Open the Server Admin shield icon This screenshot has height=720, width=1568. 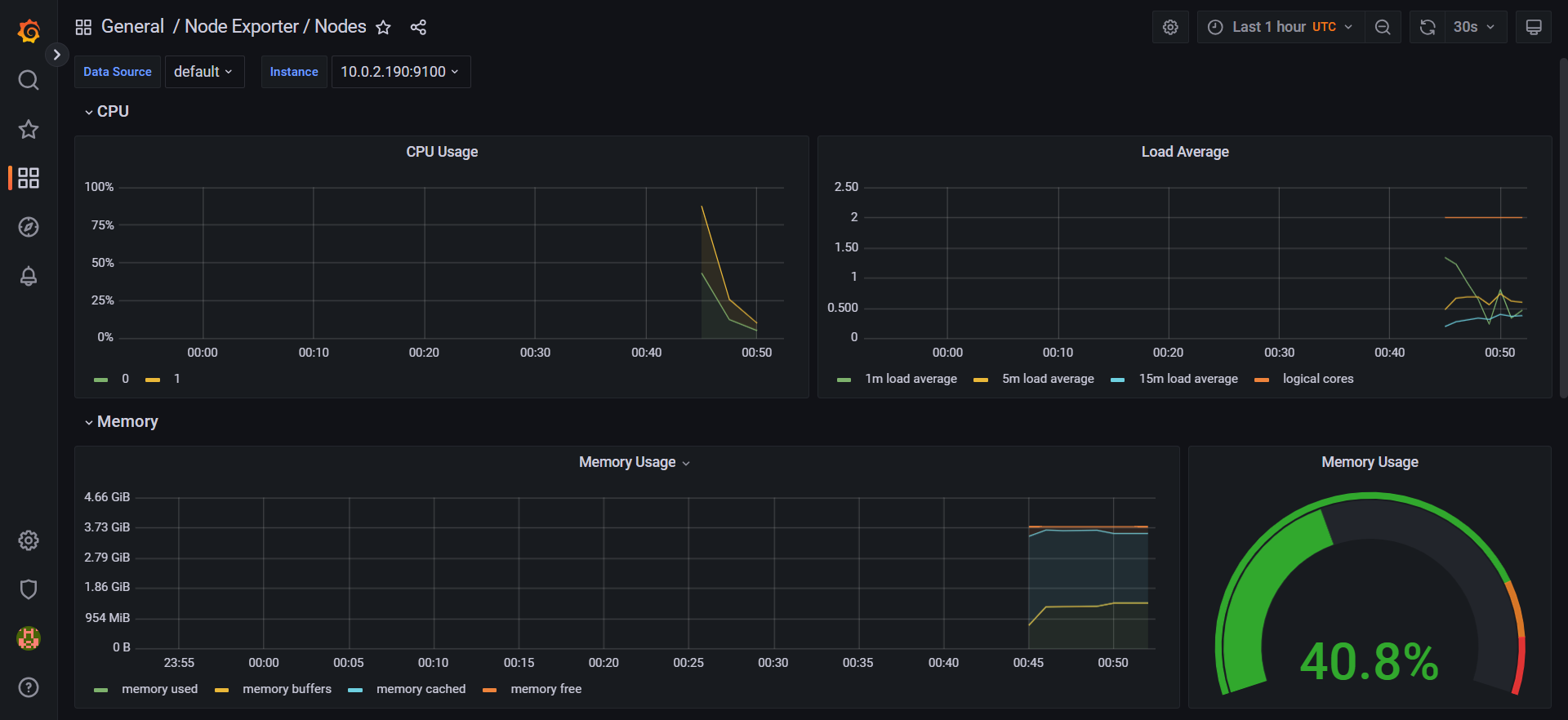[29, 589]
